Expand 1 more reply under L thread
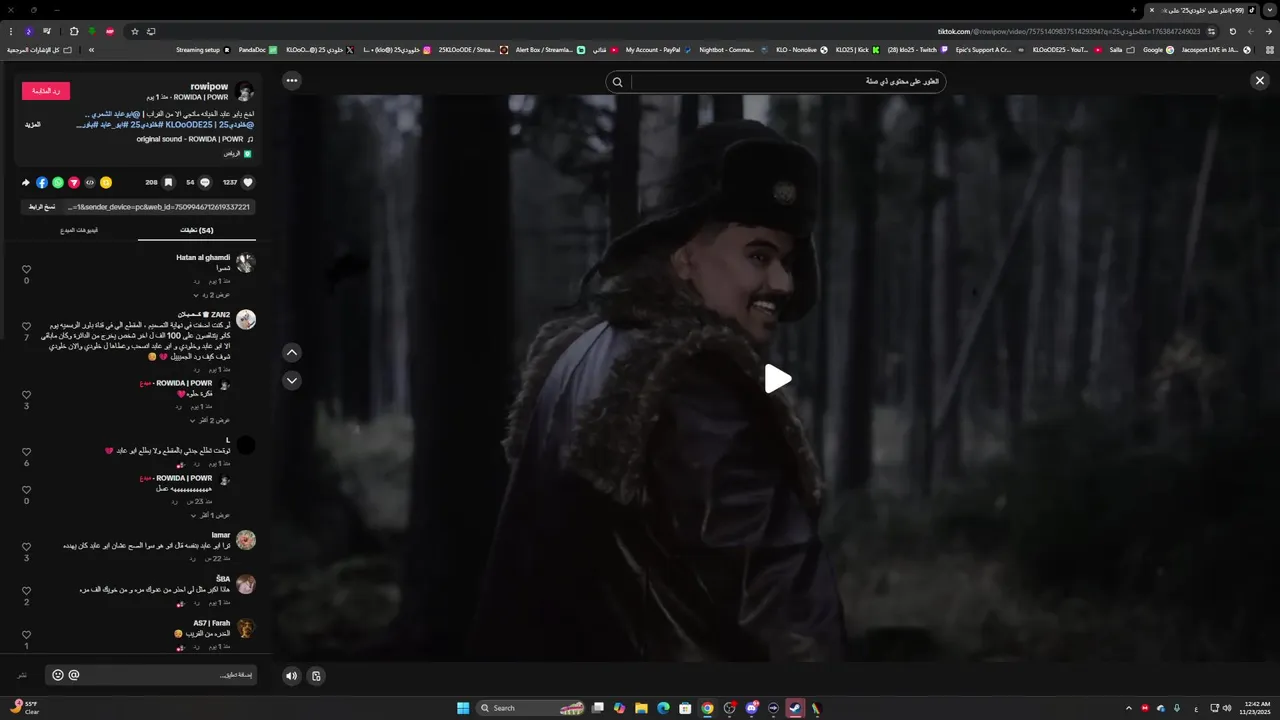1280x720 pixels. [x=212, y=515]
